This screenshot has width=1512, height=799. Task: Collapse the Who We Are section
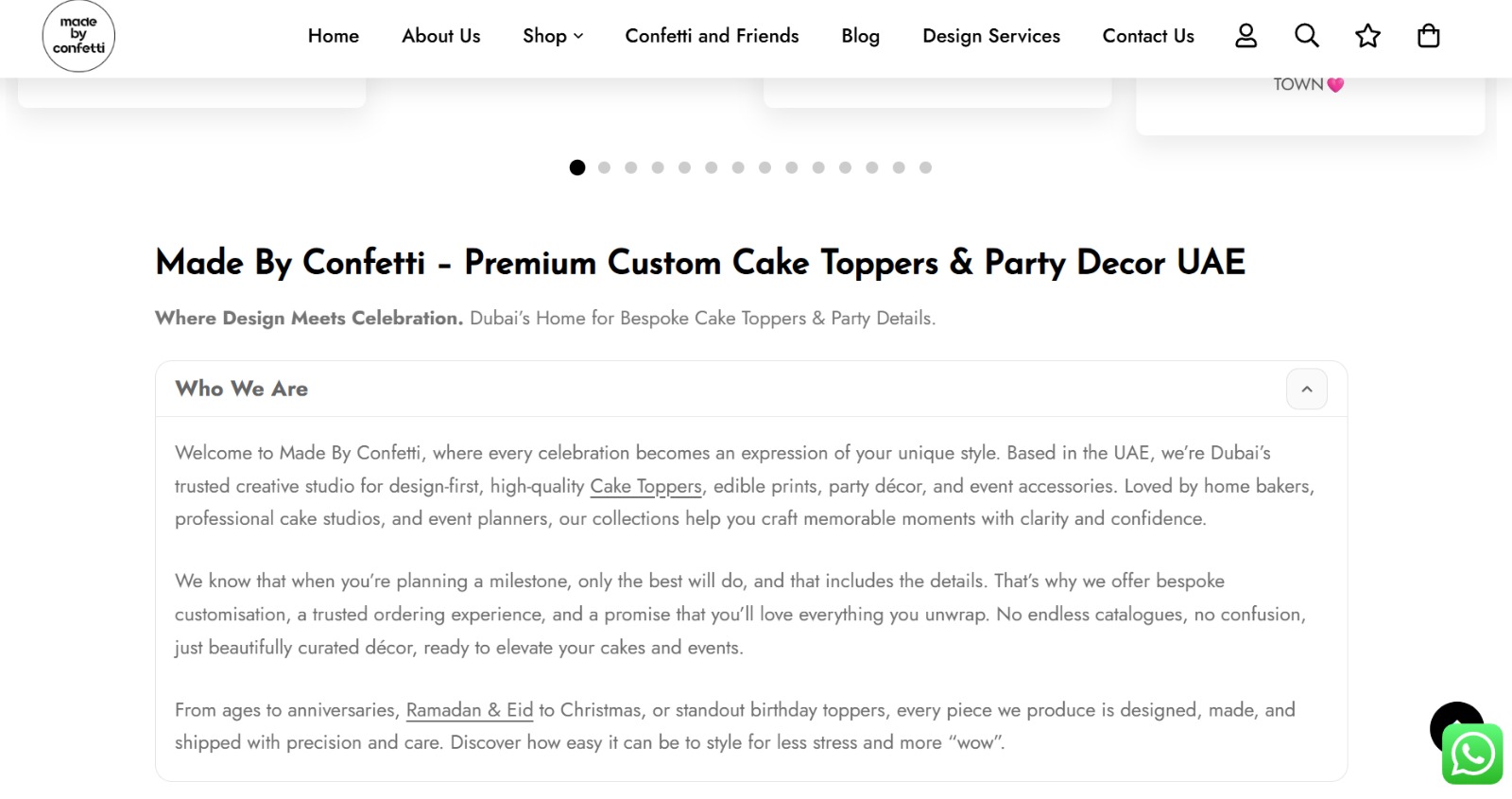[1306, 389]
